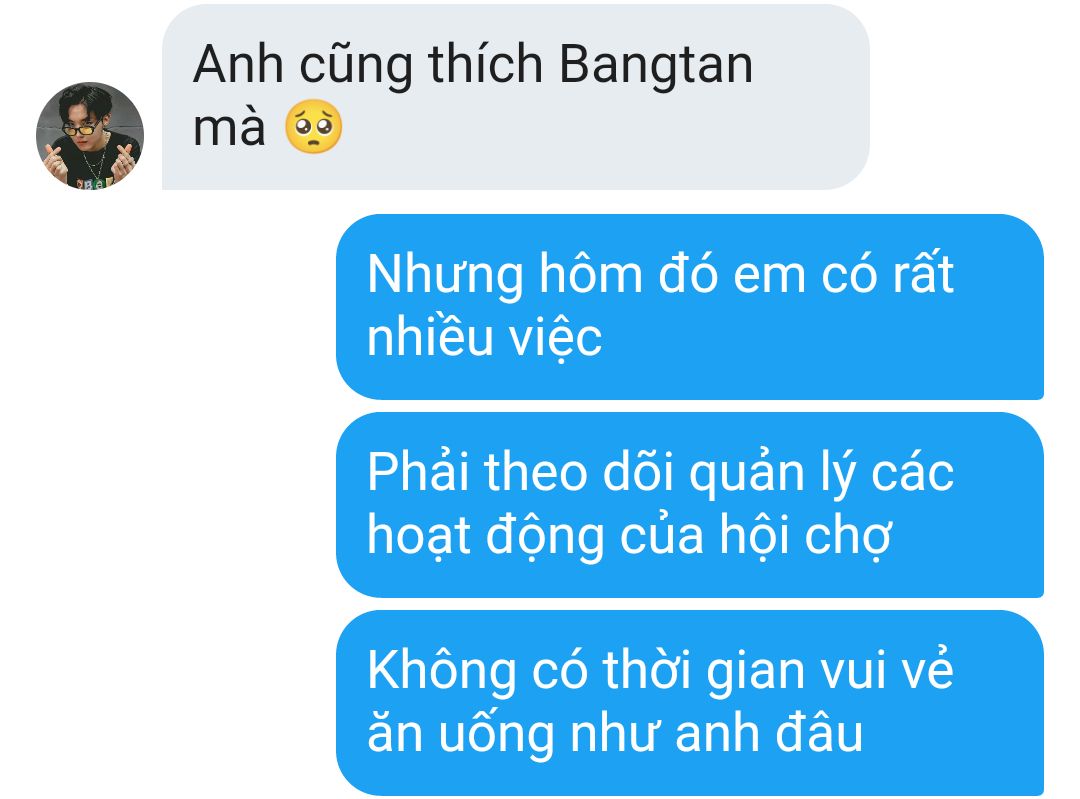Select the gray message mentioning Bangtan
The width and height of the screenshot is (1080, 799).
pos(515,96)
